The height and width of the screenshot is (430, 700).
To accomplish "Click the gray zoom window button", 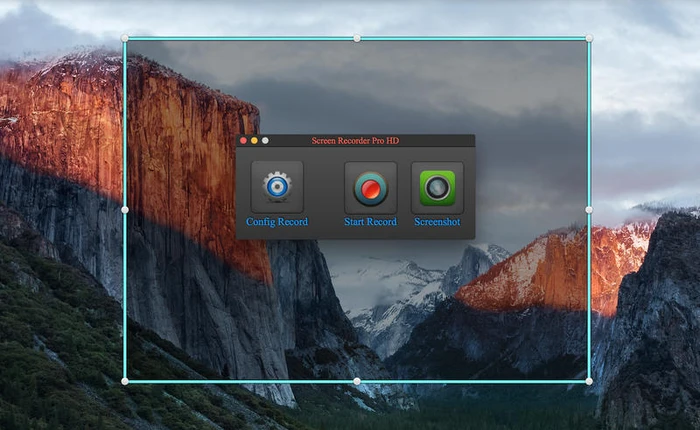I will pyautogui.click(x=265, y=141).
